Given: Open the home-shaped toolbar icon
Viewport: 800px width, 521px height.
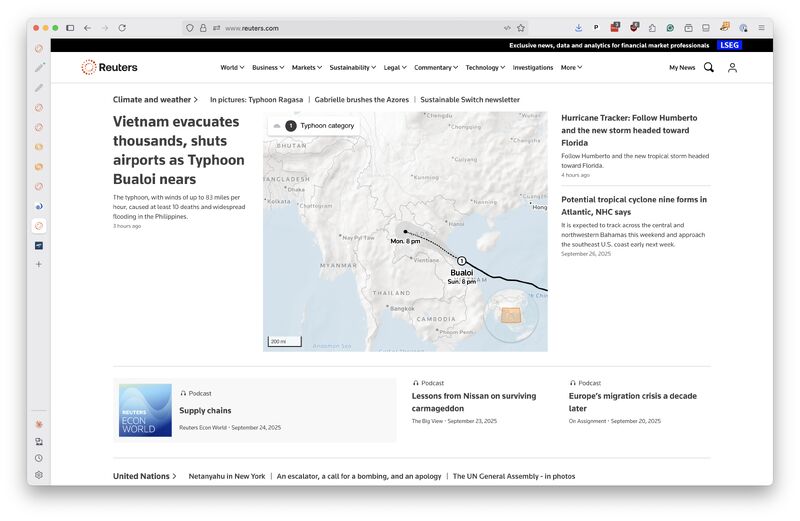Looking at the screenshot, I should click(x=652, y=28).
